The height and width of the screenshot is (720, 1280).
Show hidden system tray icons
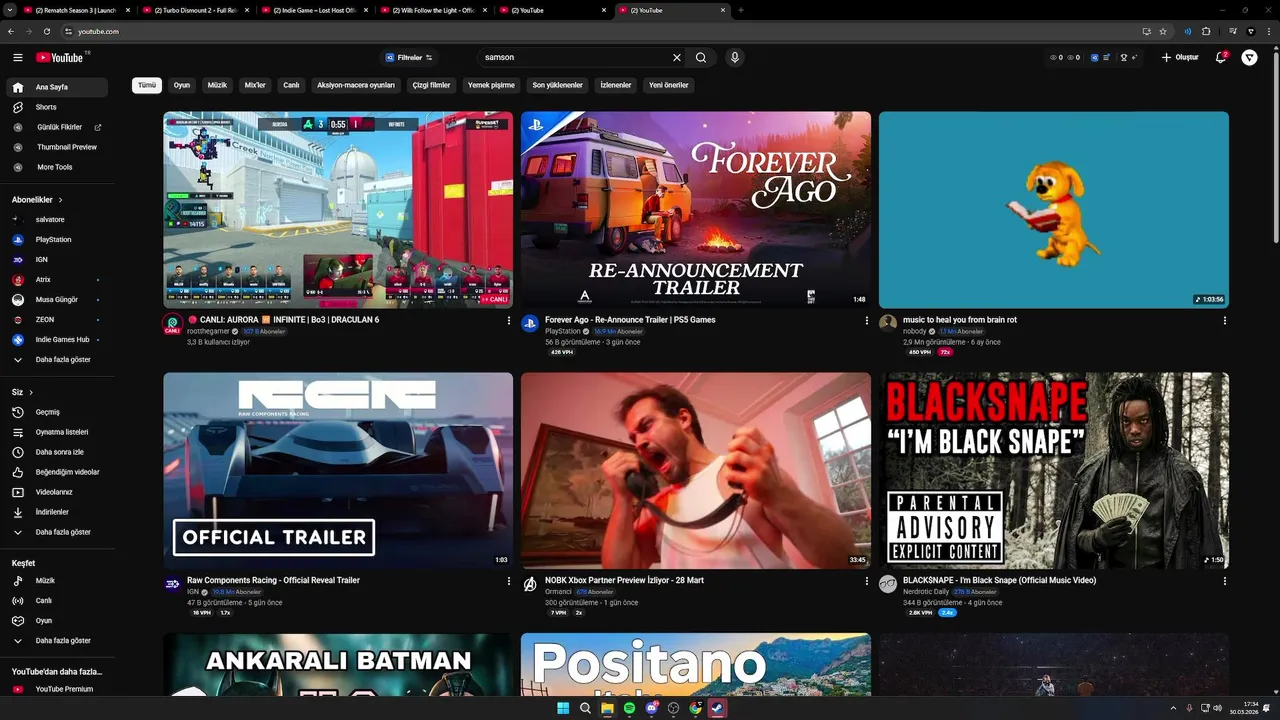coord(1175,708)
